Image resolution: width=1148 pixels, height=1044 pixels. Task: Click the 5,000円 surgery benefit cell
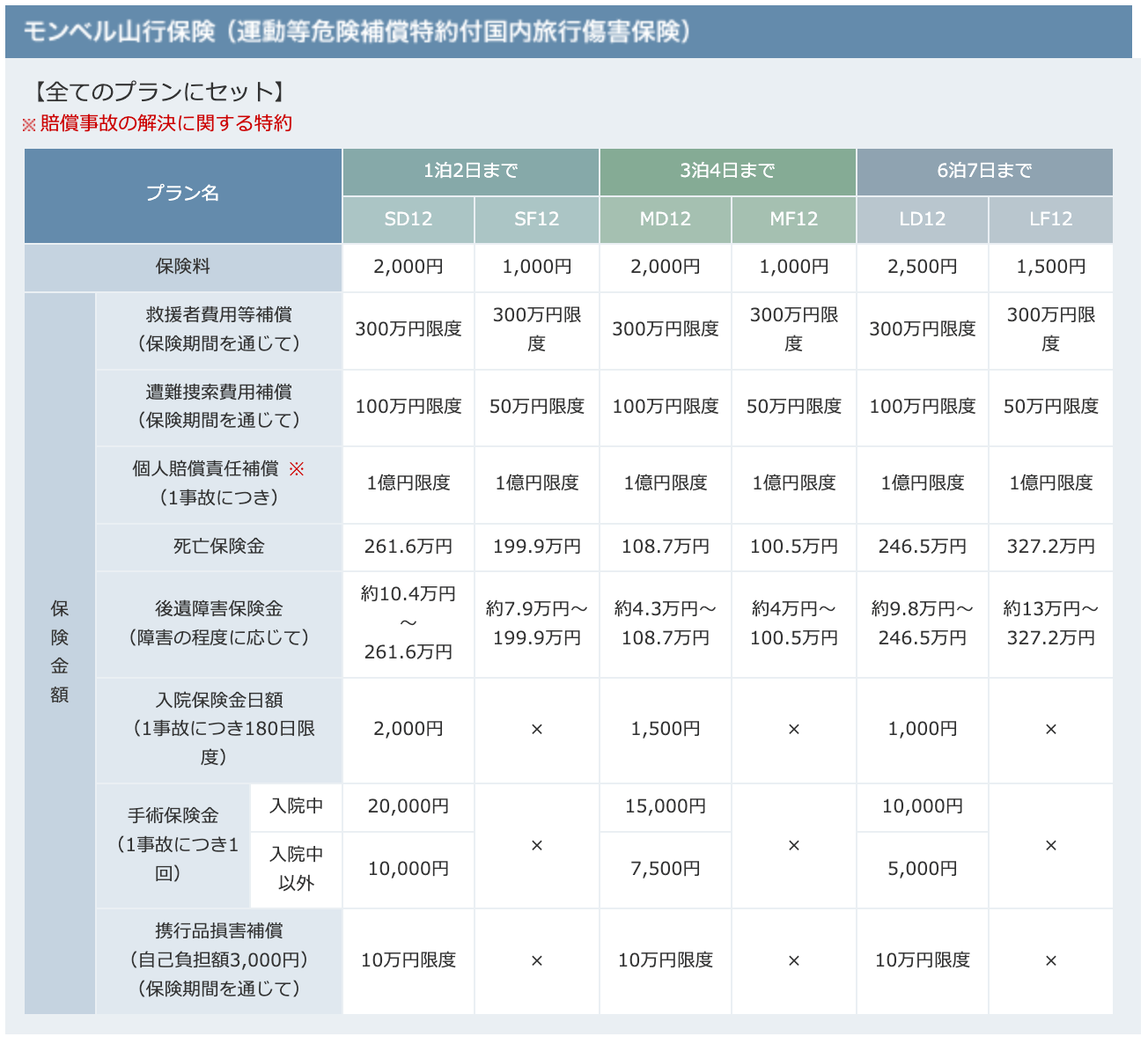click(x=923, y=870)
